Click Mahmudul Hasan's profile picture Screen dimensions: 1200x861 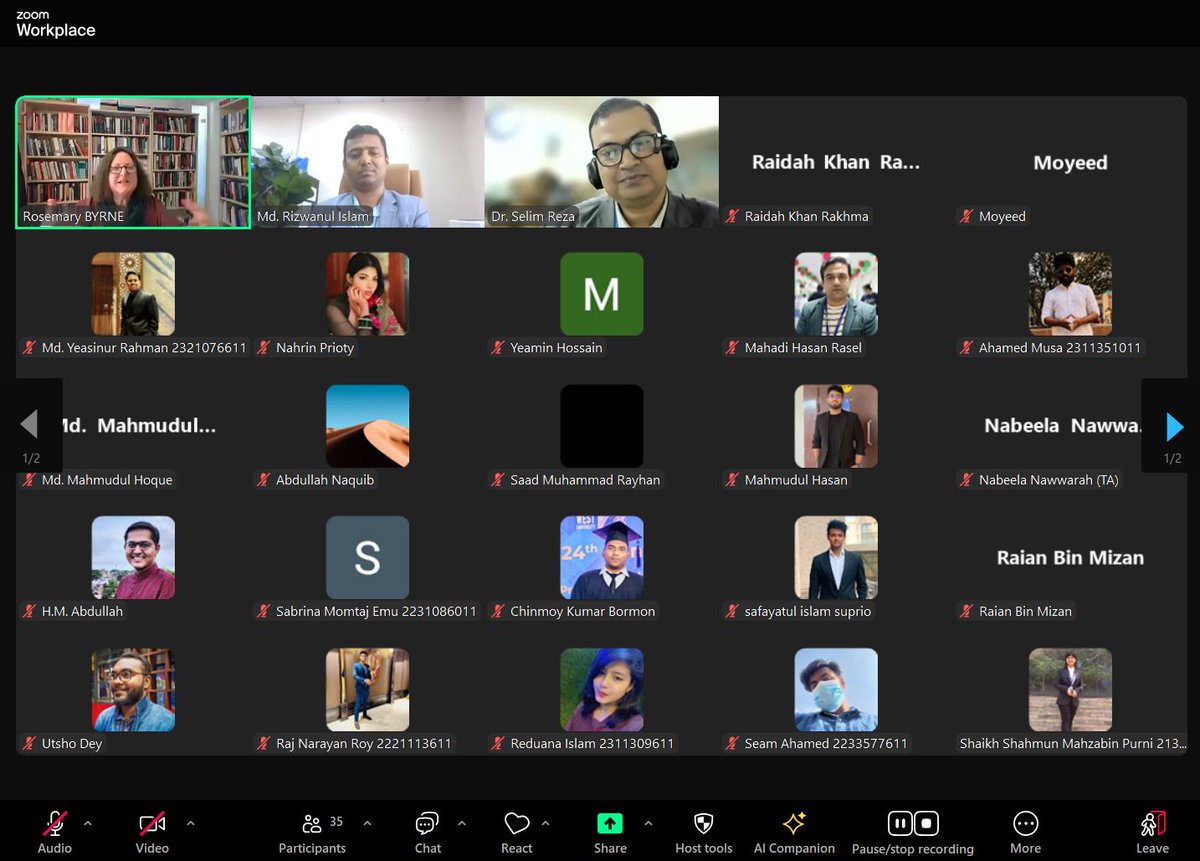tap(836, 425)
